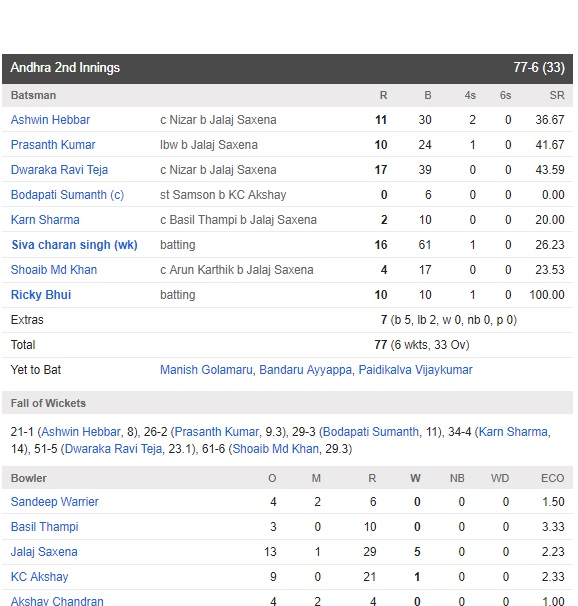Click Ashwin Hebbar in Fall of Wickets
The image size is (578, 606).
[81, 432]
